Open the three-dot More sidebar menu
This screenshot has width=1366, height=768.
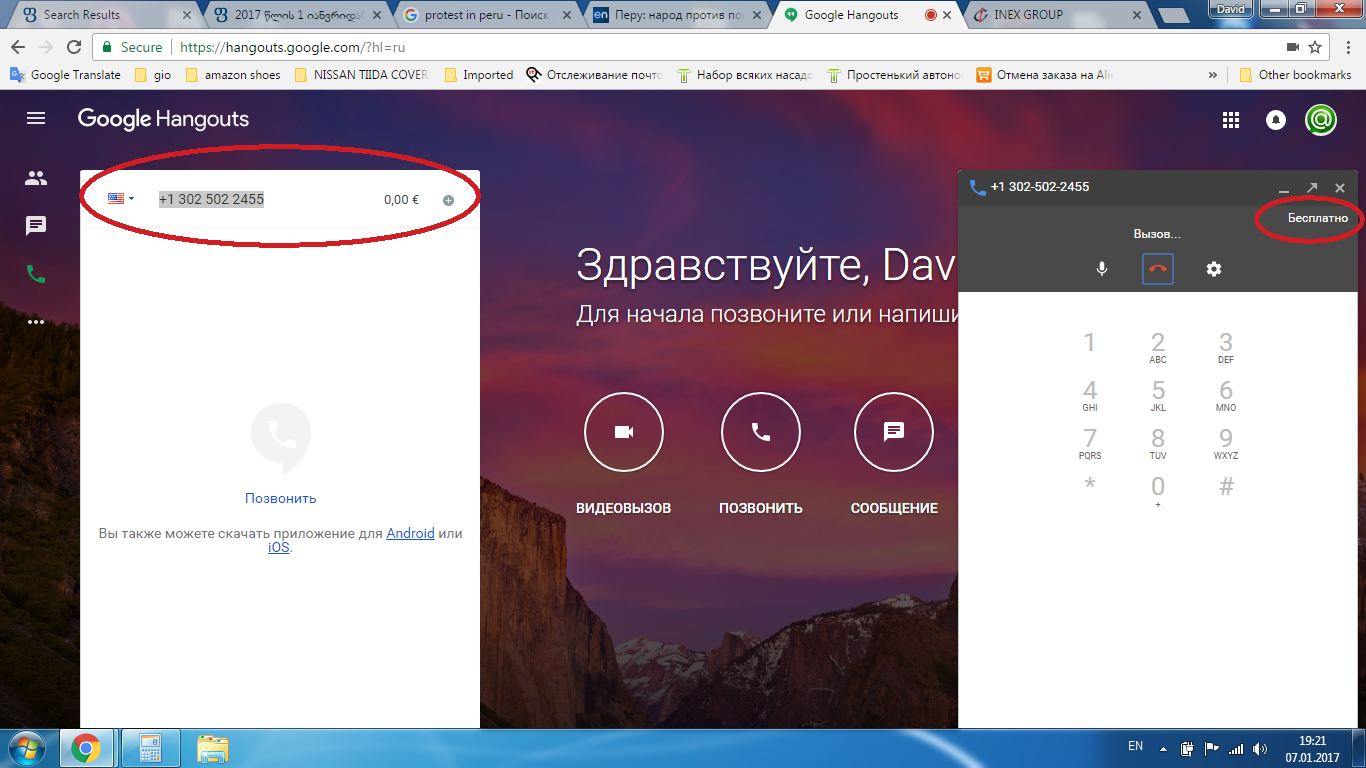[x=36, y=322]
